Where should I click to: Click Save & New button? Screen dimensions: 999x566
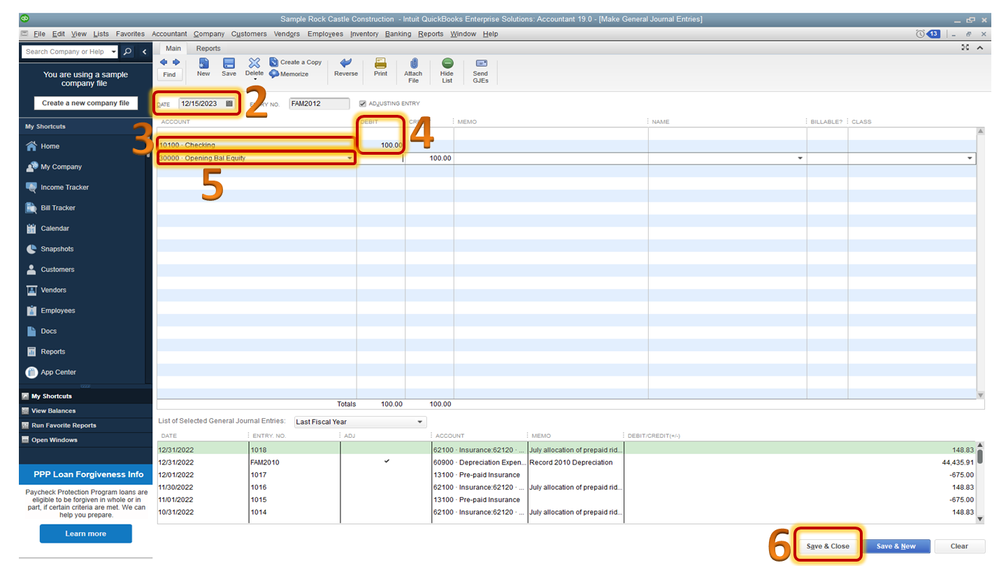[x=896, y=546]
